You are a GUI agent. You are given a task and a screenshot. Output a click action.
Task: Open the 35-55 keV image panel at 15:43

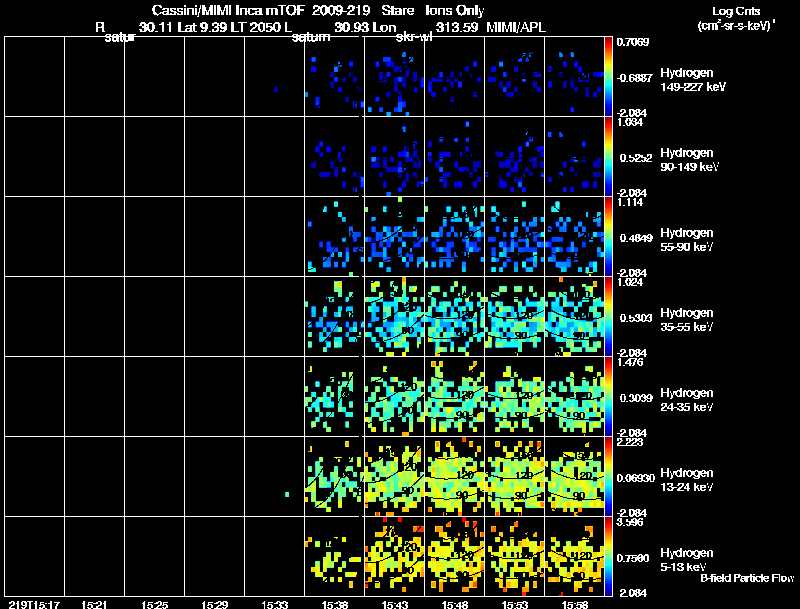pos(394,316)
